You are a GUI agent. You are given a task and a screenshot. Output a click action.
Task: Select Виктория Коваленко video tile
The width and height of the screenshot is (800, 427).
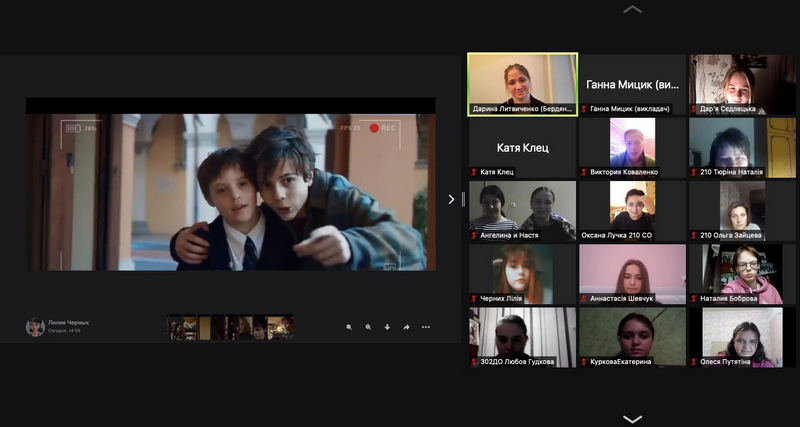(x=632, y=148)
